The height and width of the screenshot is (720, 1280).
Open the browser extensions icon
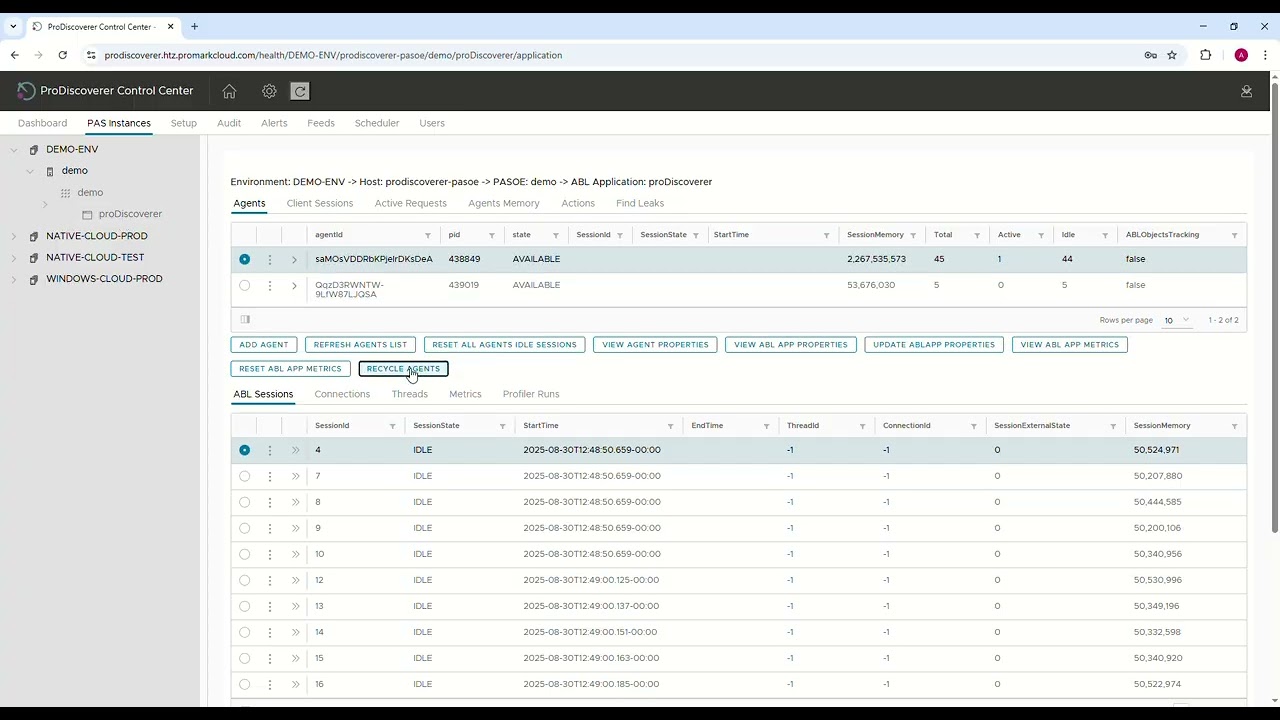(x=1205, y=55)
